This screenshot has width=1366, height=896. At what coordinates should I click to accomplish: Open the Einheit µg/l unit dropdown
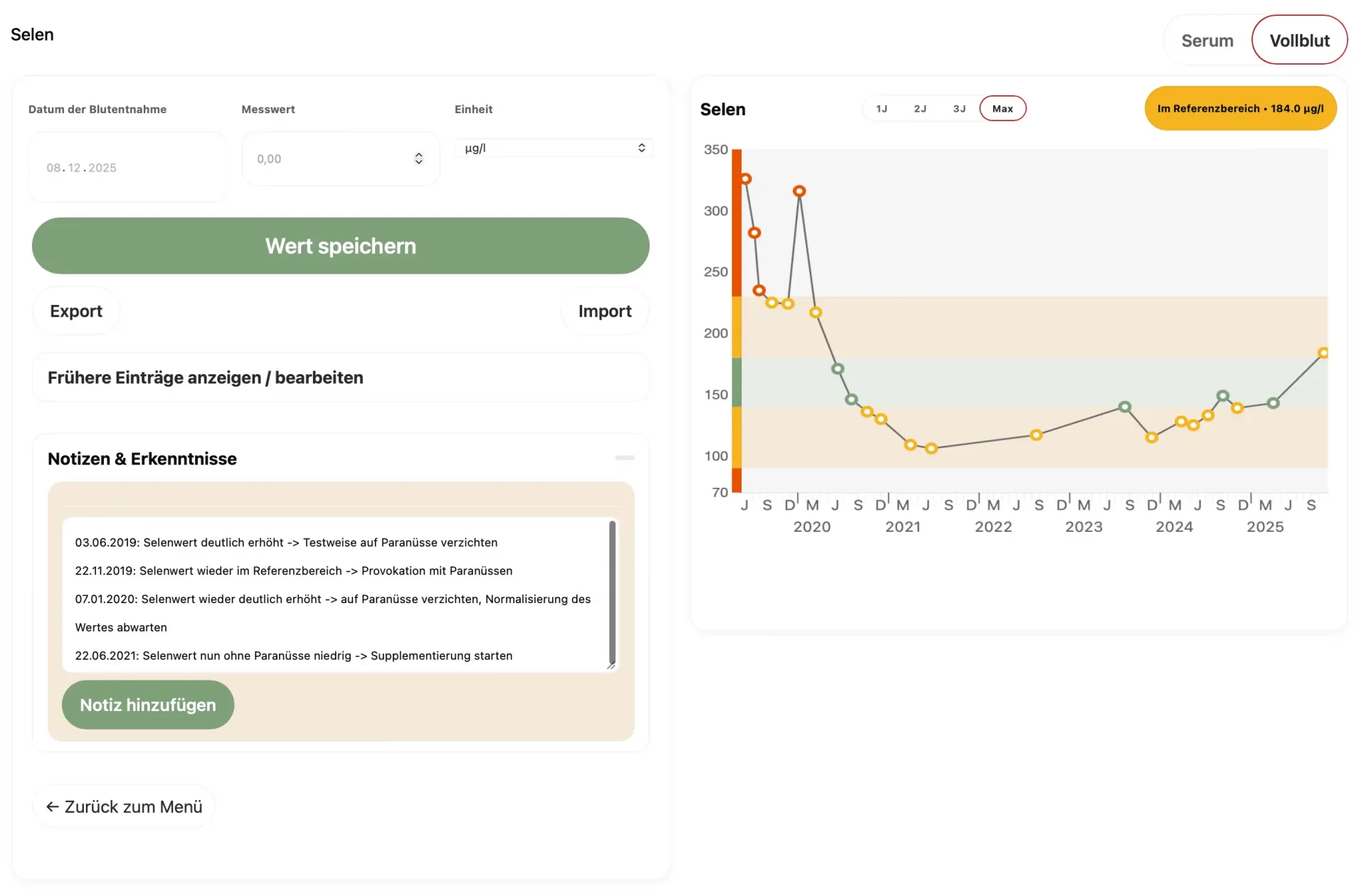554,148
